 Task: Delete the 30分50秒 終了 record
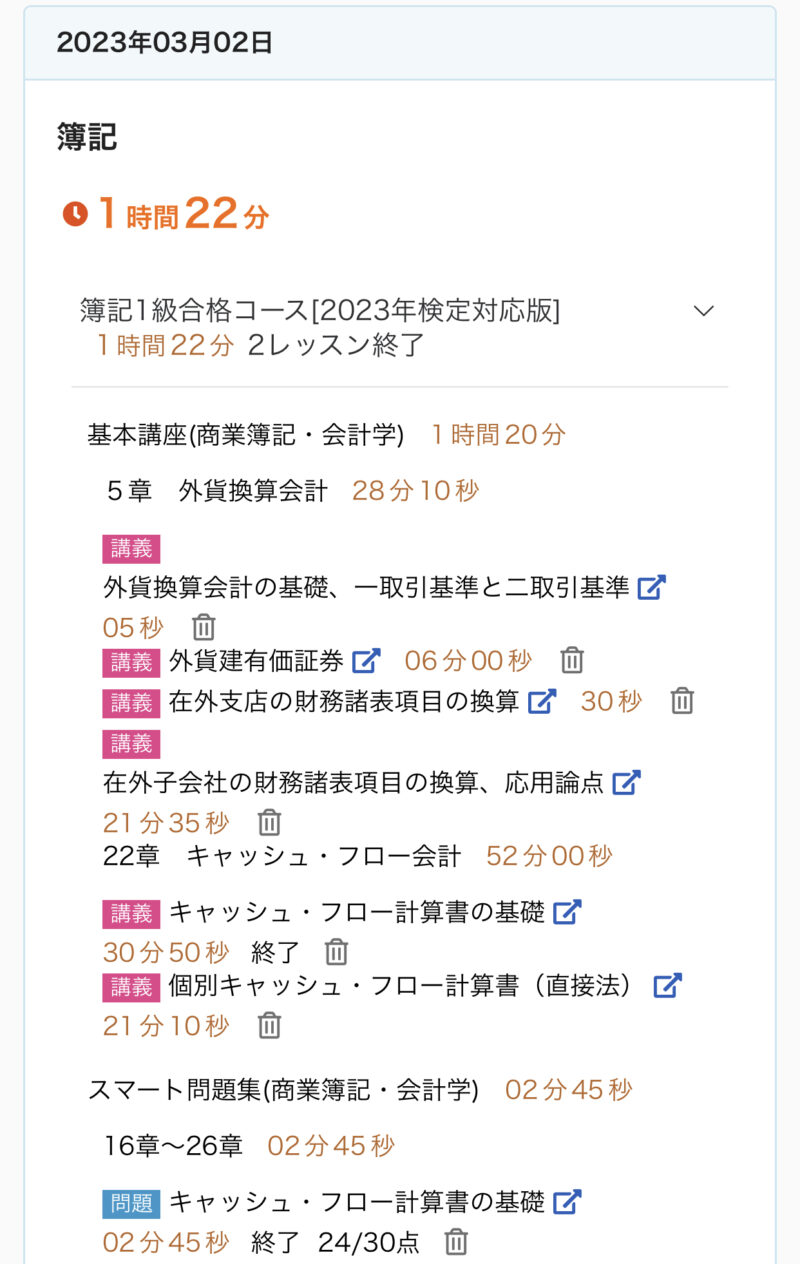click(337, 952)
